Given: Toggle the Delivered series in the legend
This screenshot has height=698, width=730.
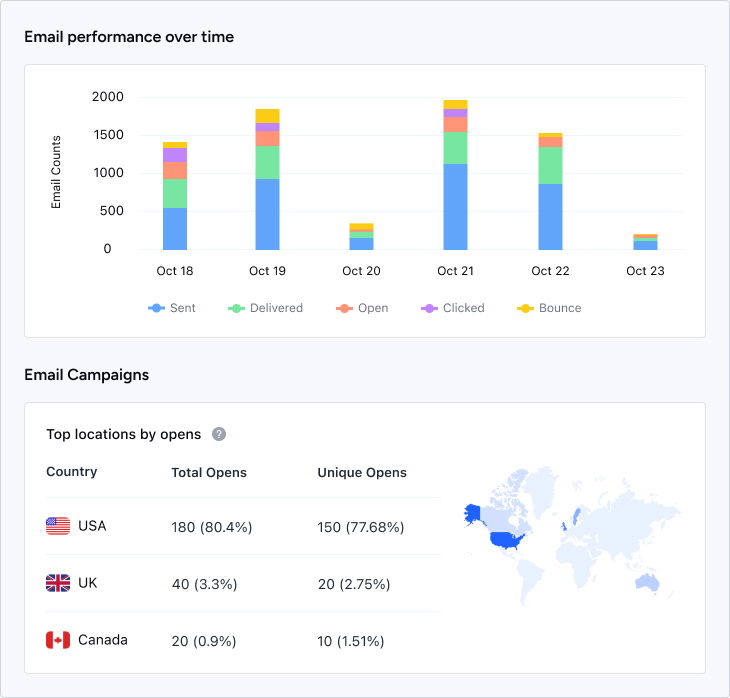Looking at the screenshot, I should (x=265, y=308).
